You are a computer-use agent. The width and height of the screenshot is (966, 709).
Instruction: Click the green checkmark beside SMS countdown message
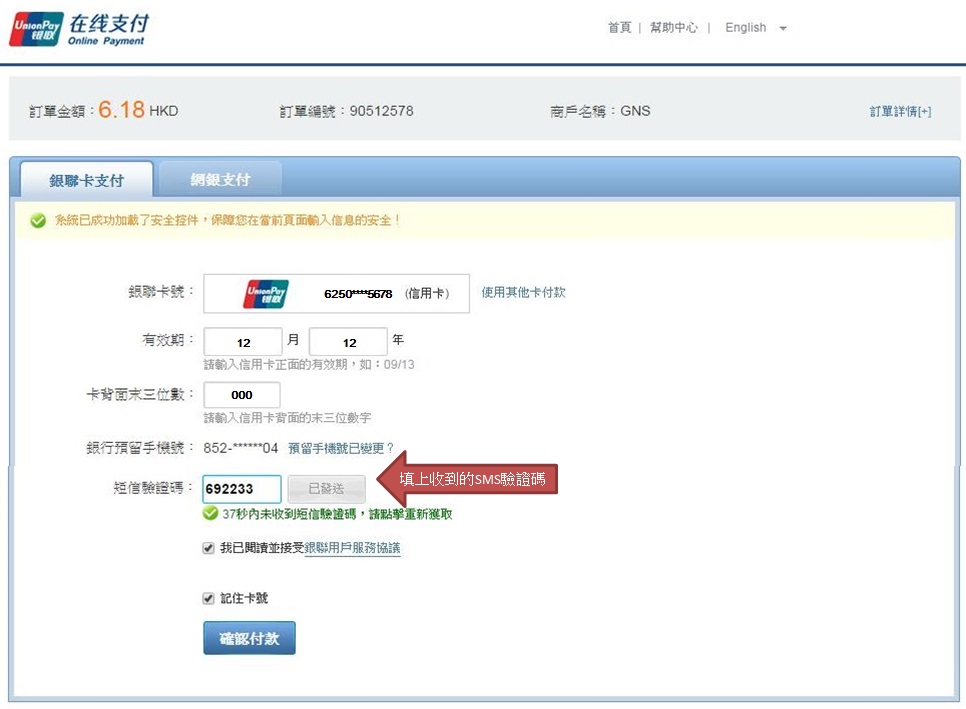(211, 513)
